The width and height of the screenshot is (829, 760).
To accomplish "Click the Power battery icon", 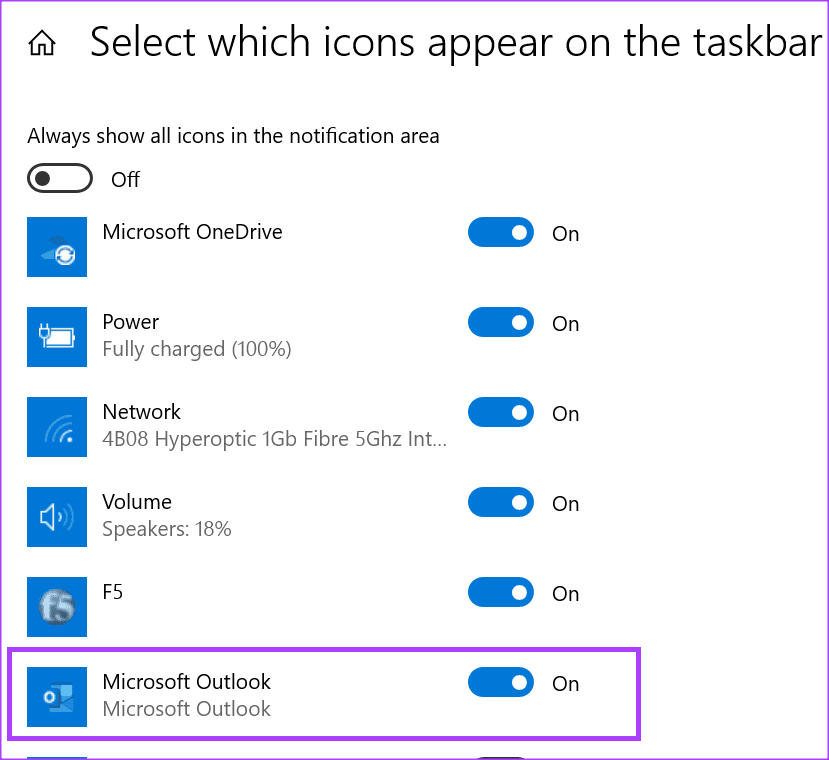I will tap(57, 337).
